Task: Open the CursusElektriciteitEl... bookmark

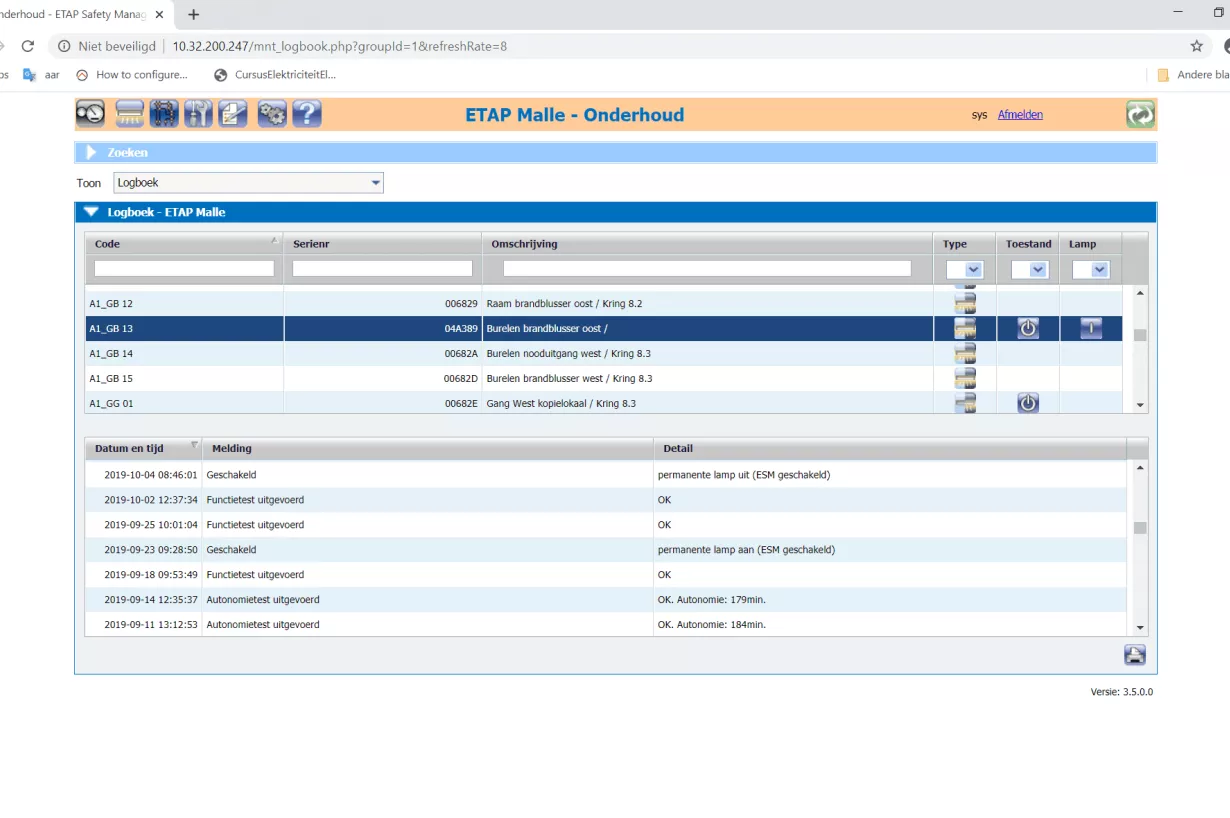Action: [276, 75]
